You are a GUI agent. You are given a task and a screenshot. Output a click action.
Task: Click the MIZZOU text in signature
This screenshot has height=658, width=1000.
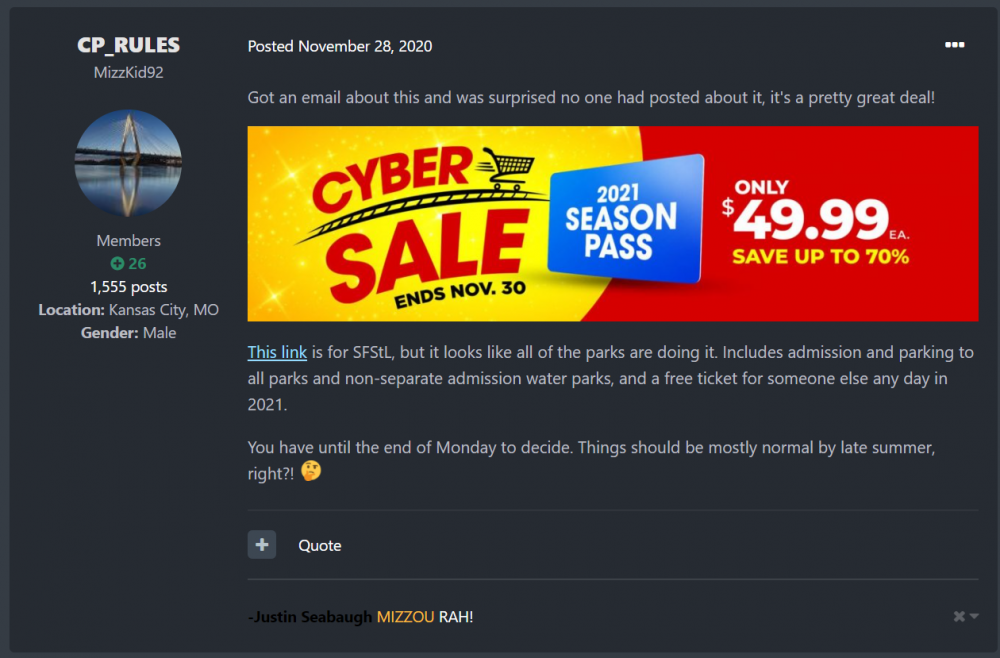[x=405, y=617]
